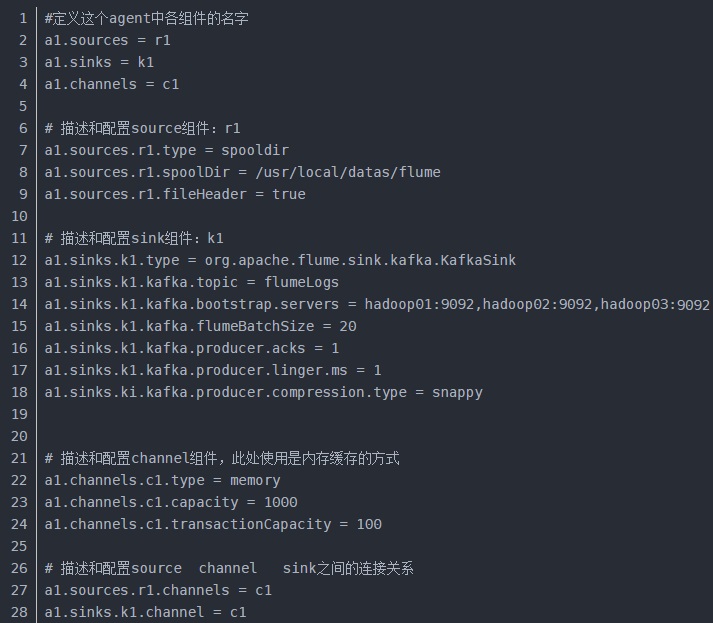Screen dimensions: 713x623
Task: Click the producer.acks line value 1
Action: click(x=335, y=348)
